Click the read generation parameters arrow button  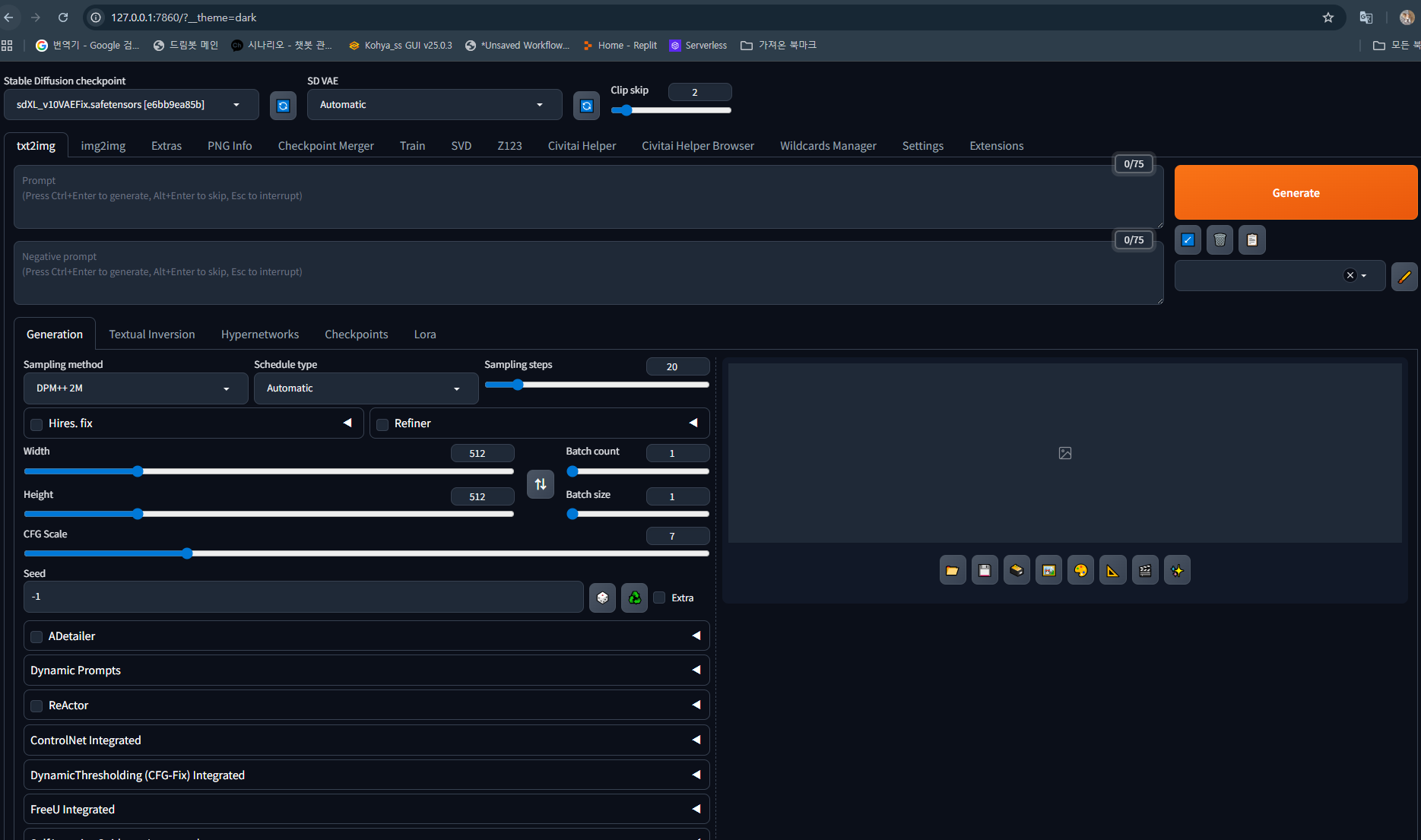pos(1188,240)
